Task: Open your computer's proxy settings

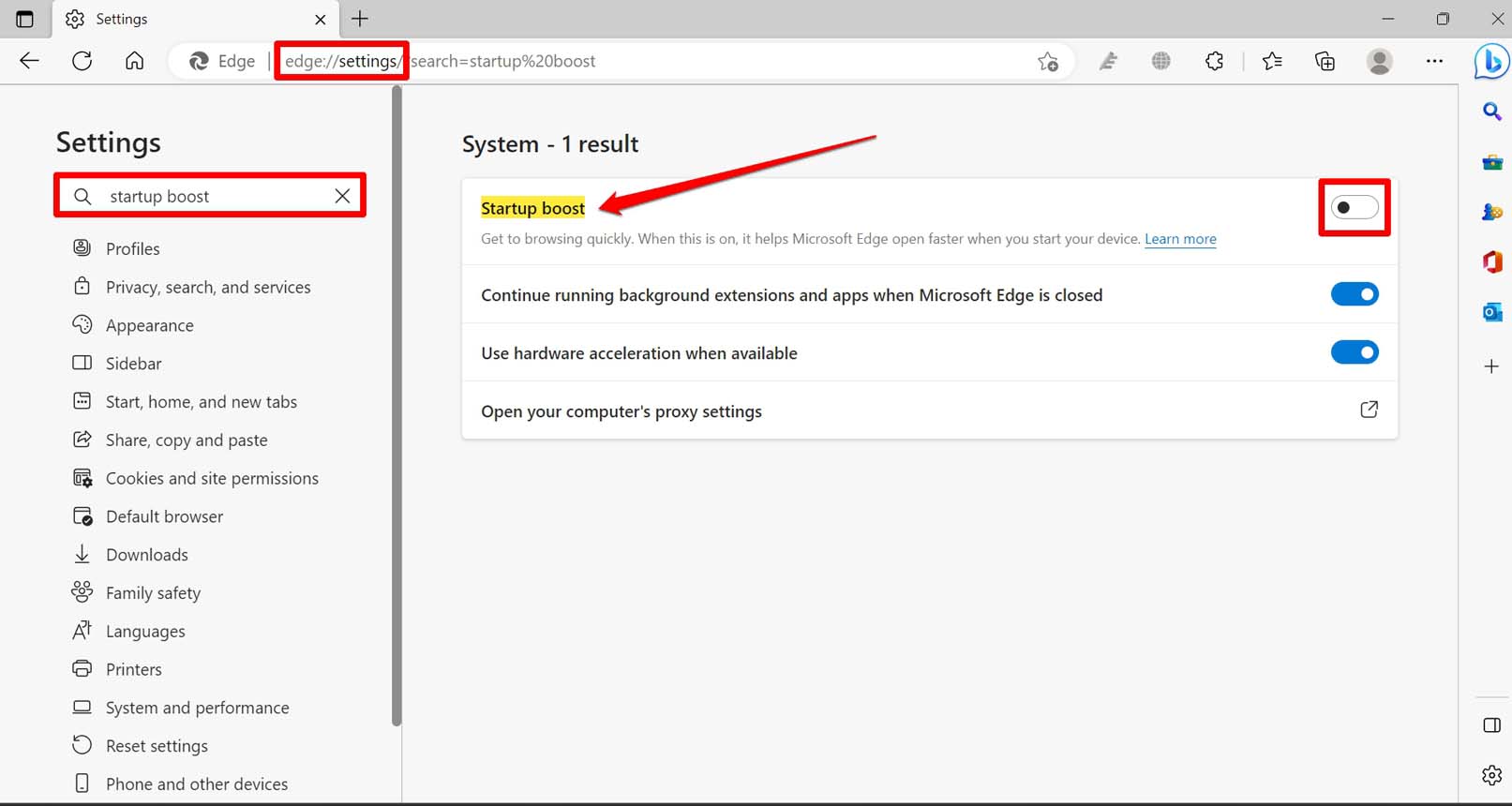Action: [x=929, y=410]
